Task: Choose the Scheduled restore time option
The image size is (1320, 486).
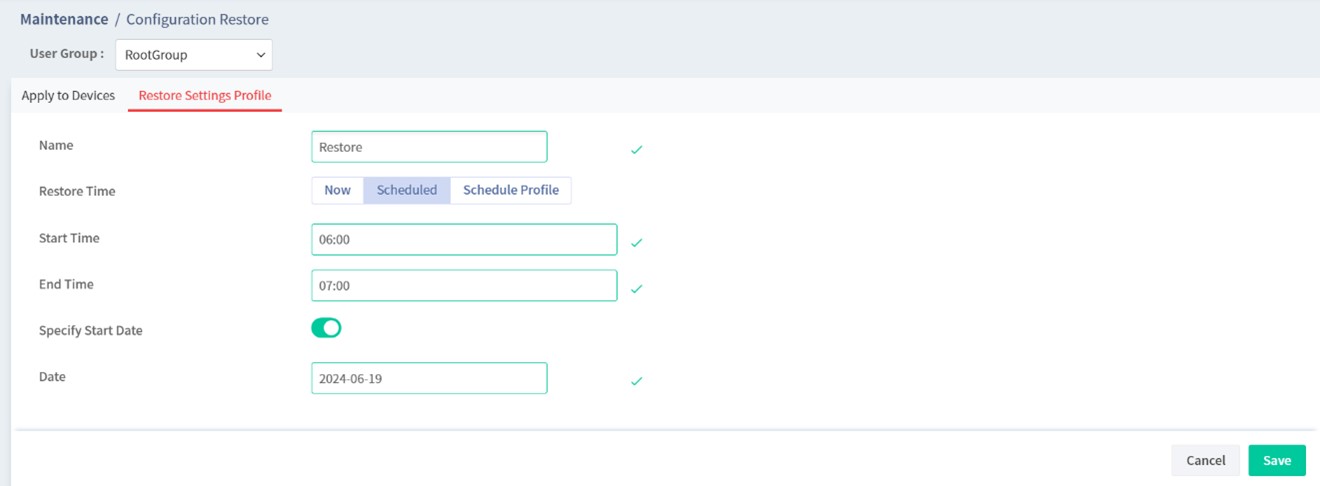Action: (x=407, y=190)
